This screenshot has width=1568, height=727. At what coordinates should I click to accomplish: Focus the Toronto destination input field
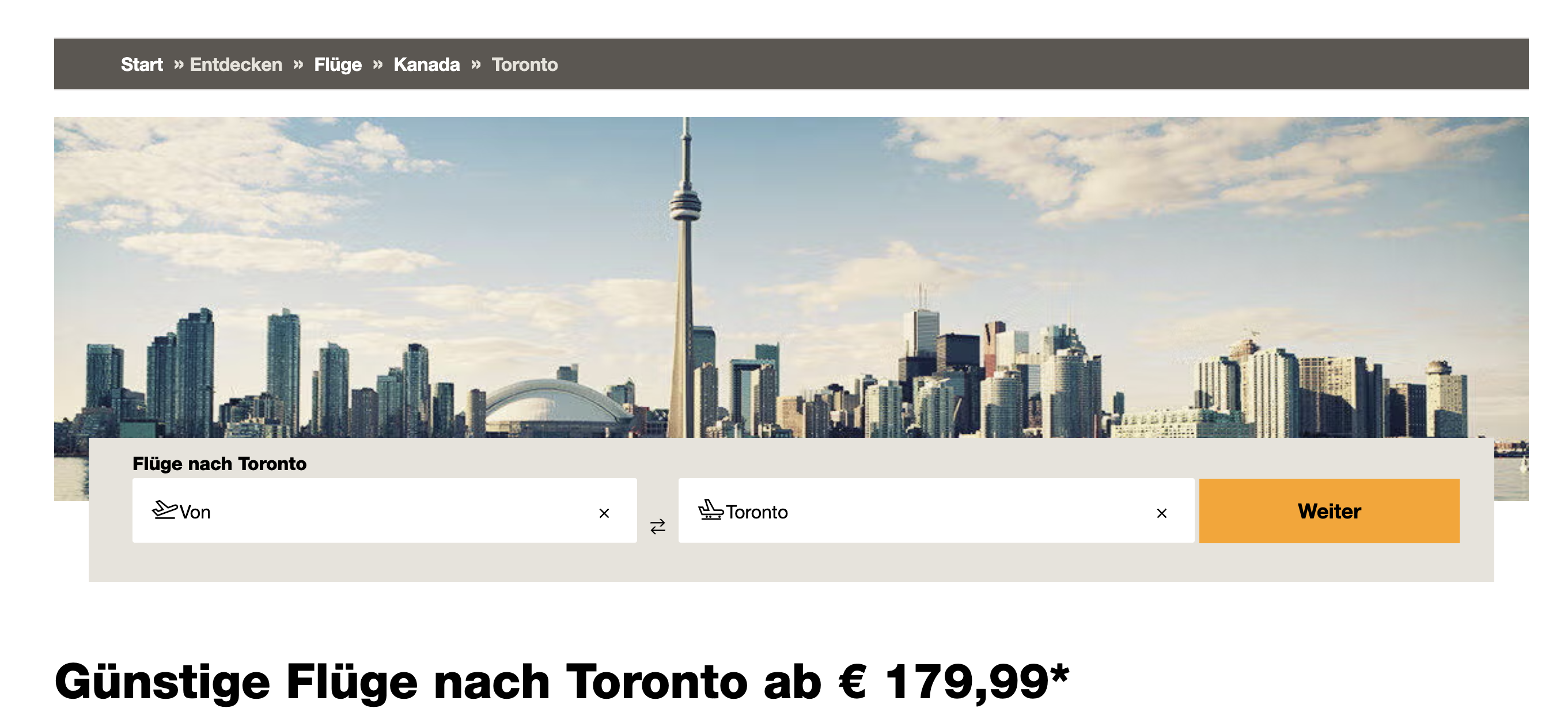point(936,511)
